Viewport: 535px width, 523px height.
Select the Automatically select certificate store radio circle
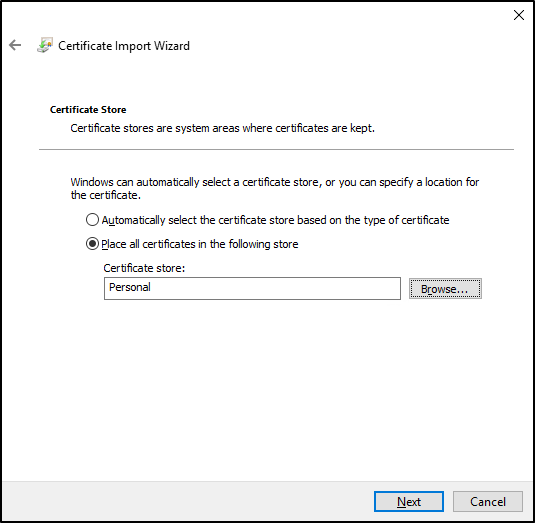tap(92, 220)
